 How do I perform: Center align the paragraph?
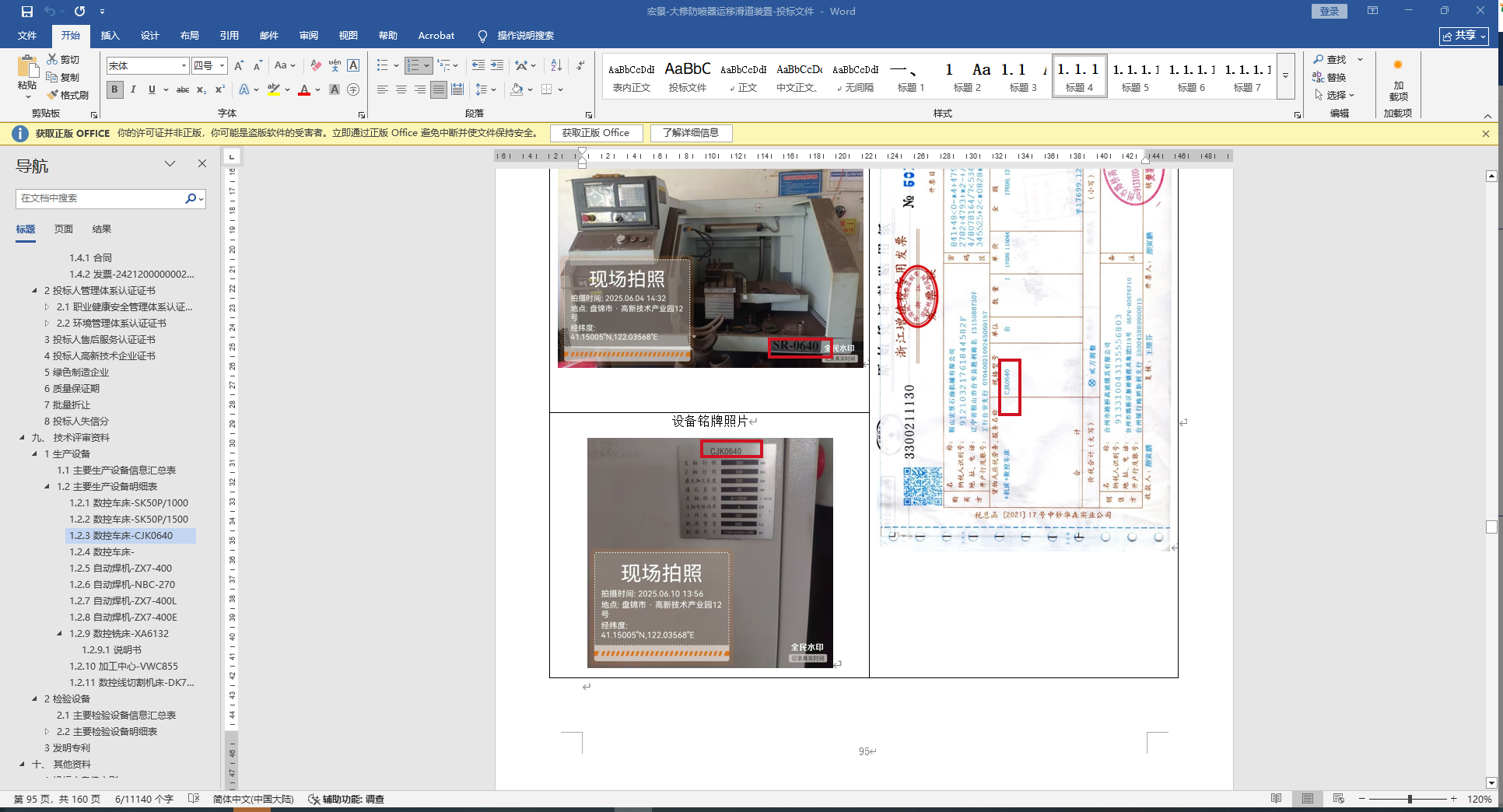tap(401, 90)
